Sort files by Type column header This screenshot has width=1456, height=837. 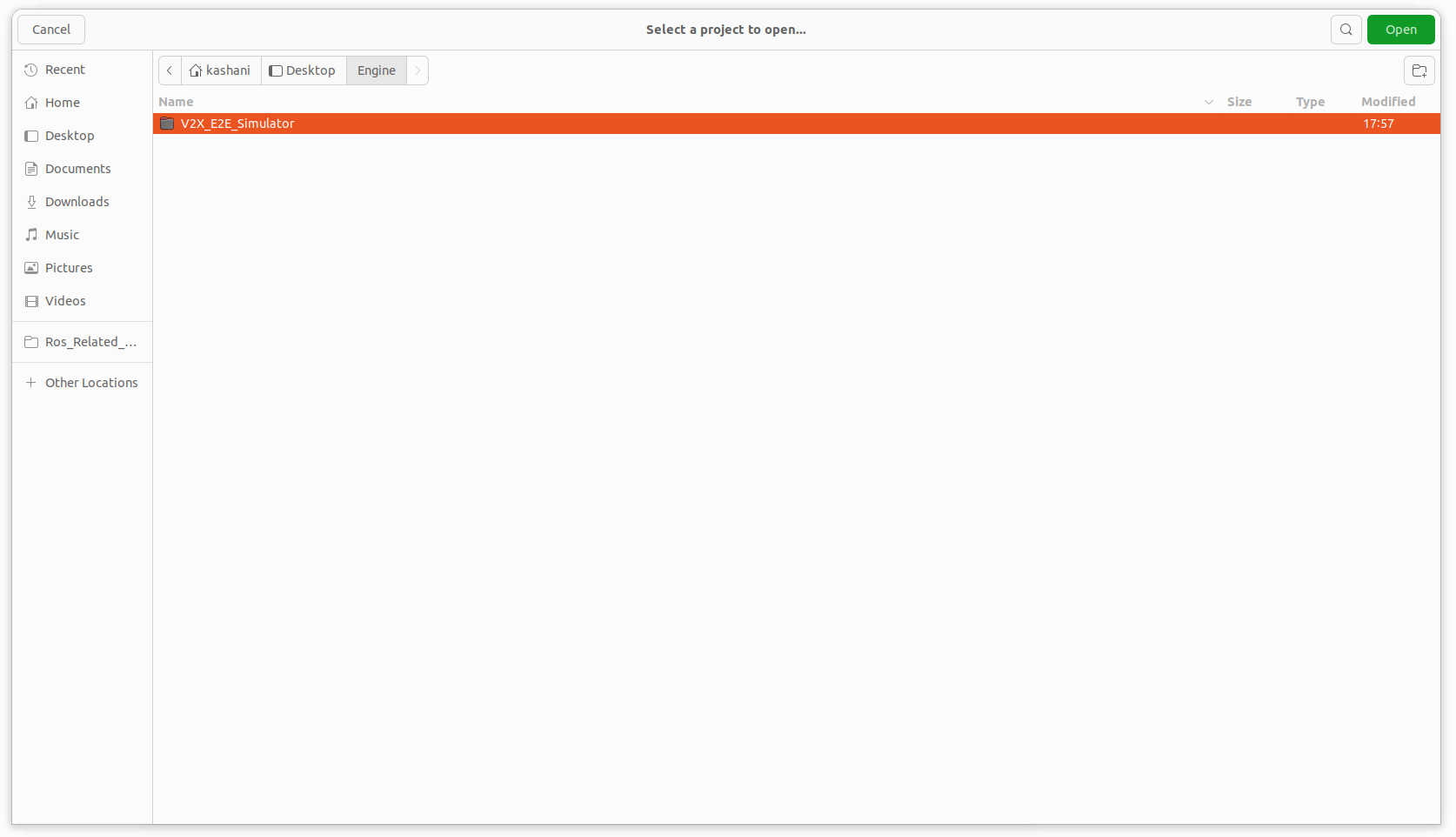1310,102
